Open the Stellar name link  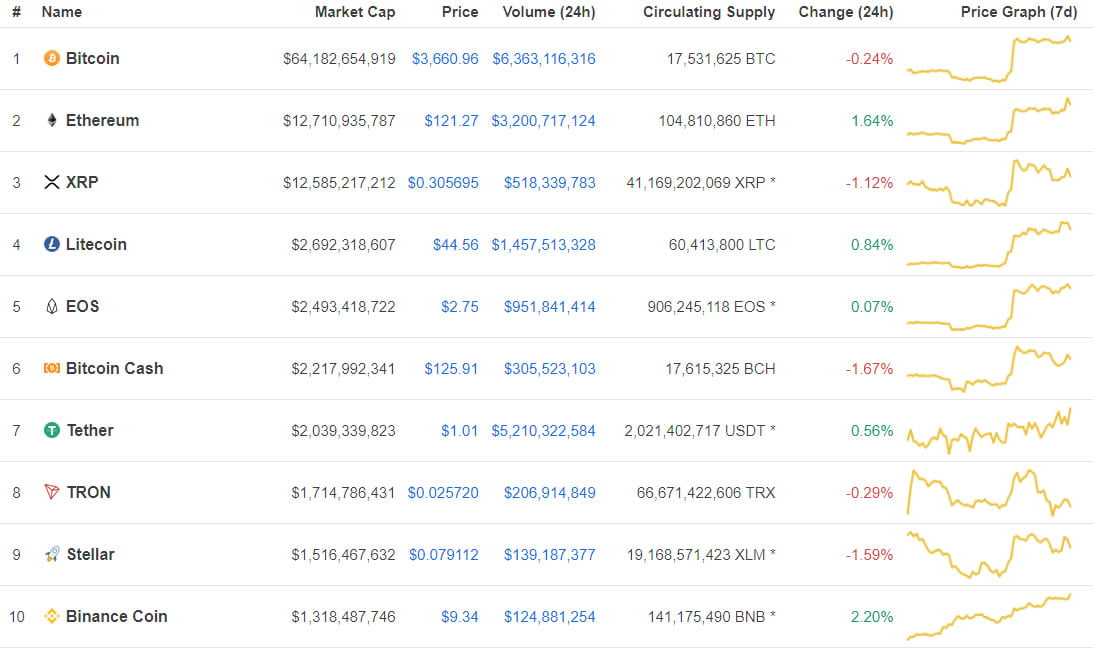(x=91, y=555)
